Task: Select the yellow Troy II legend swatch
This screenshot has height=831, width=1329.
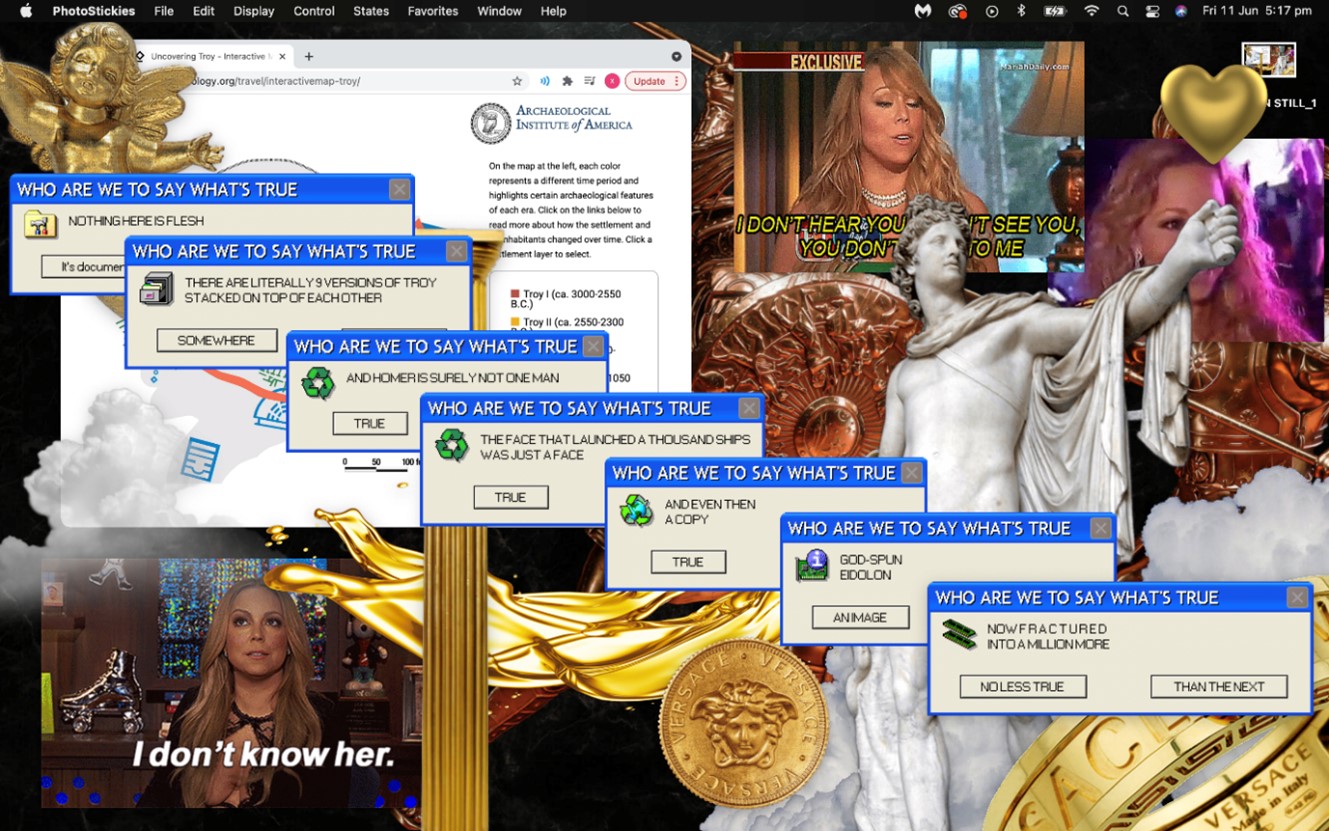Action: click(515, 322)
